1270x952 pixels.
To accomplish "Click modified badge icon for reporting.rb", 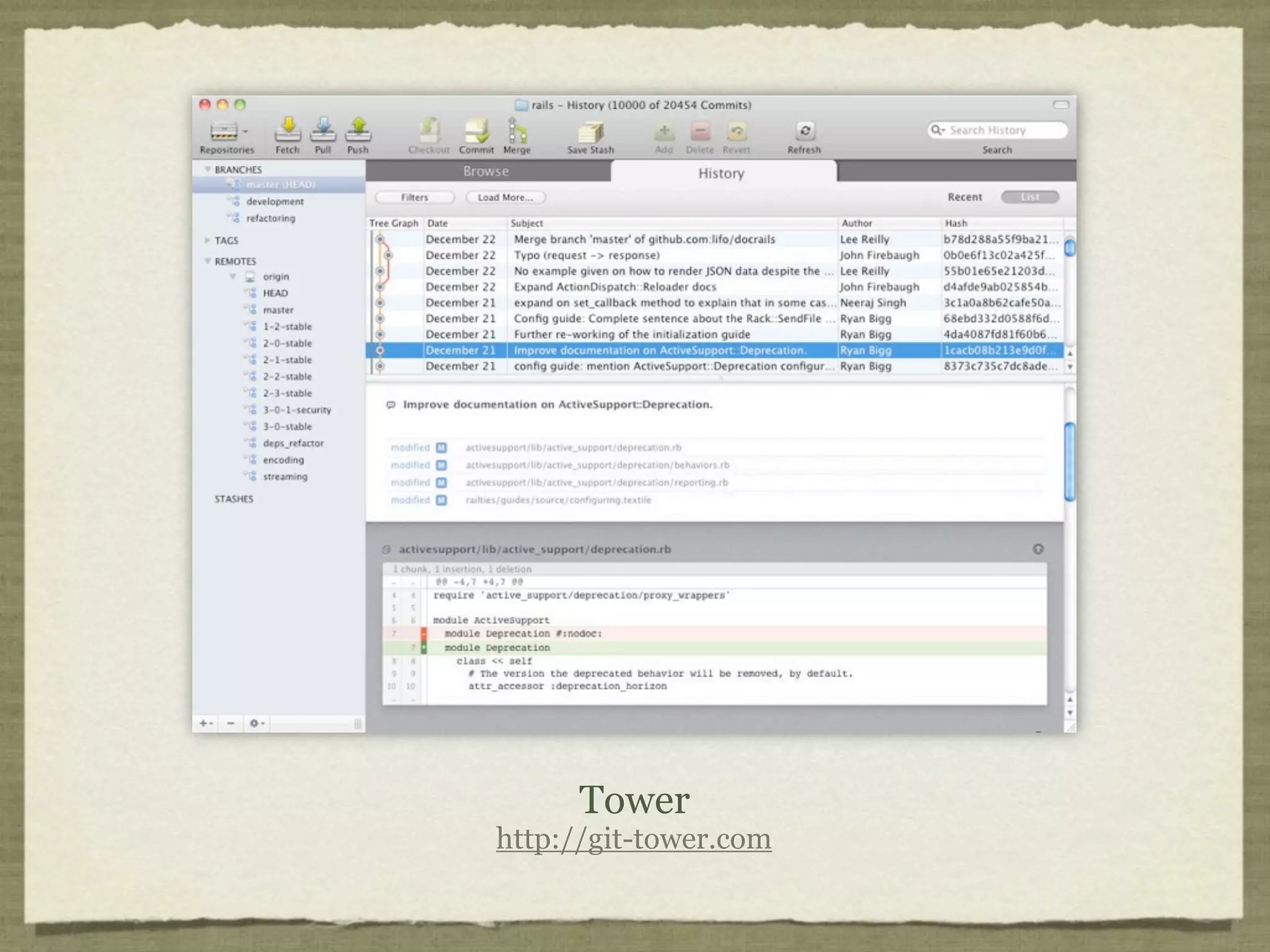I will pos(442,482).
